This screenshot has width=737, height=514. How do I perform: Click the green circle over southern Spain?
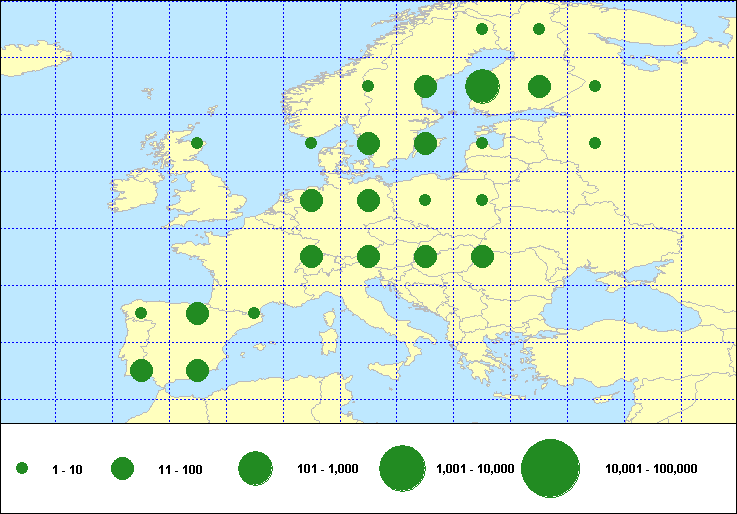coord(197,370)
